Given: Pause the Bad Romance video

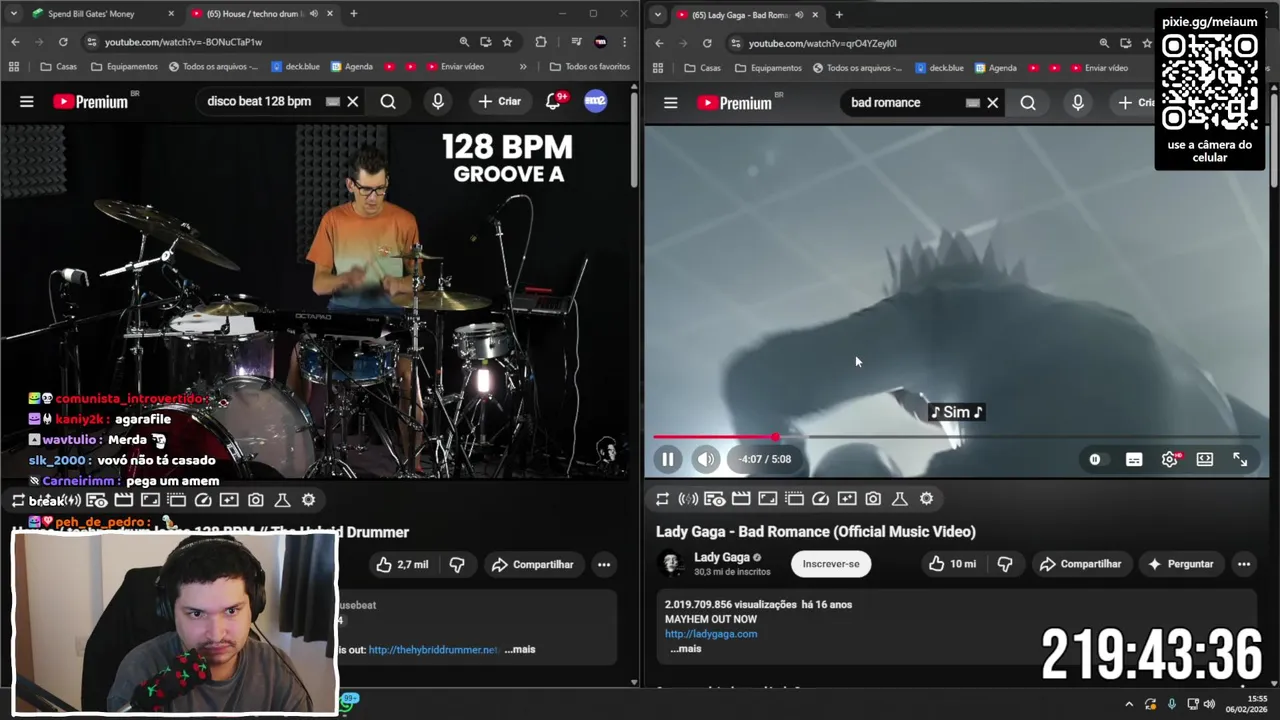Looking at the screenshot, I should coord(667,459).
